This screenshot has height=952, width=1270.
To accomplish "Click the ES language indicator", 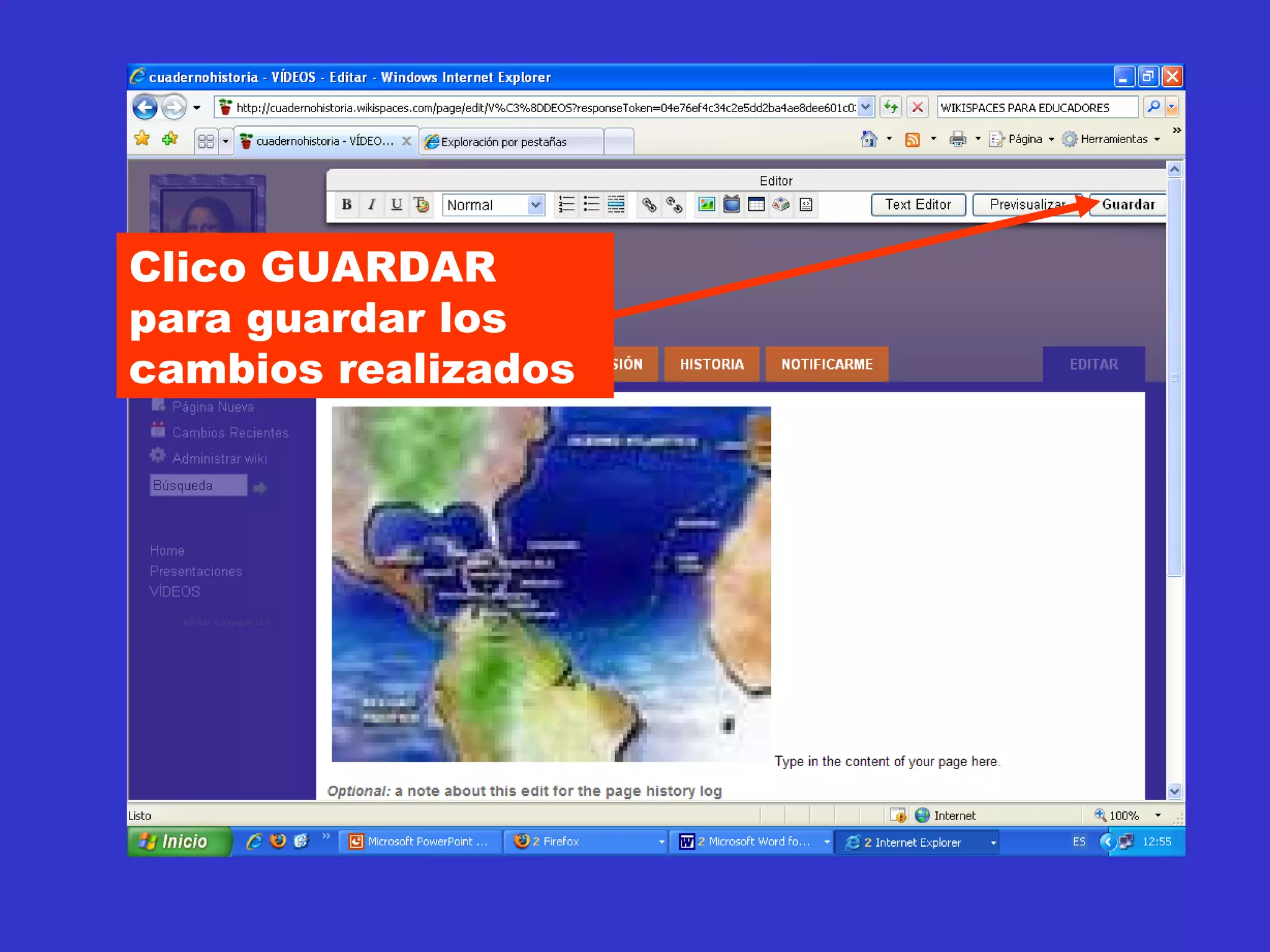I will click(x=1079, y=842).
